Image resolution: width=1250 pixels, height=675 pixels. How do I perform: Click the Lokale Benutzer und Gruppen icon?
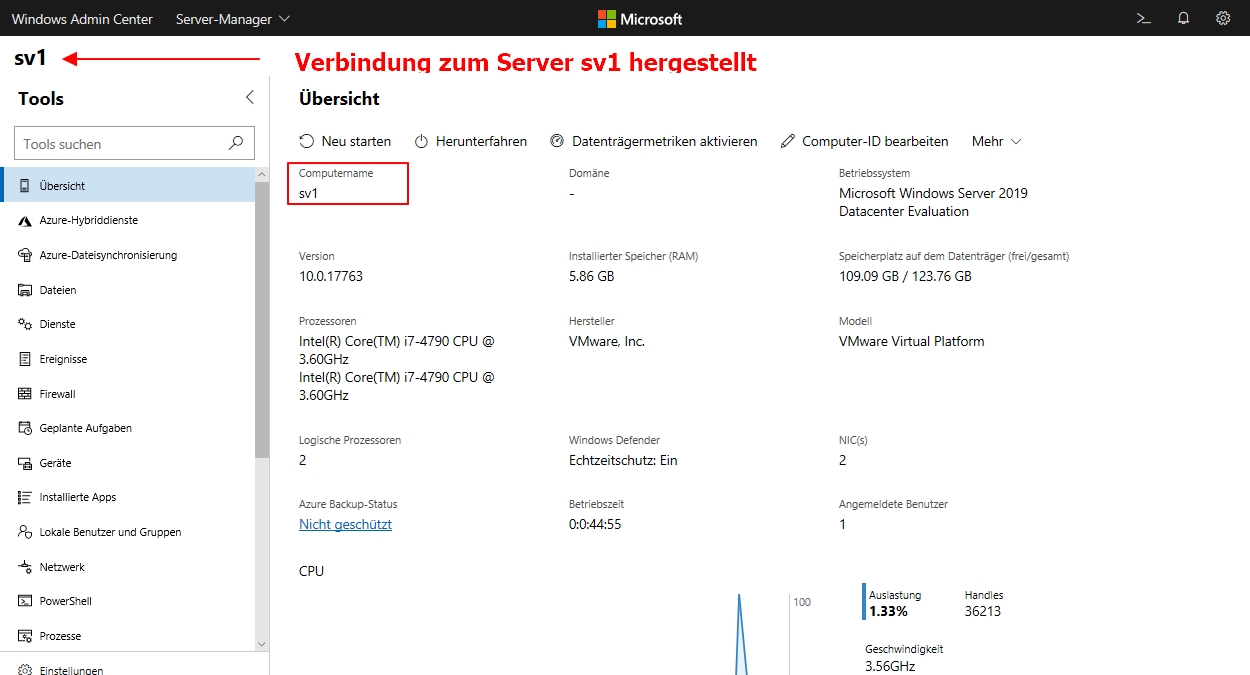coord(25,532)
